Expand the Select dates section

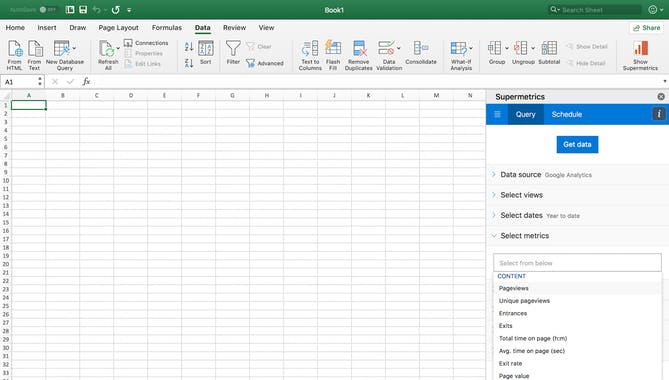577,215
